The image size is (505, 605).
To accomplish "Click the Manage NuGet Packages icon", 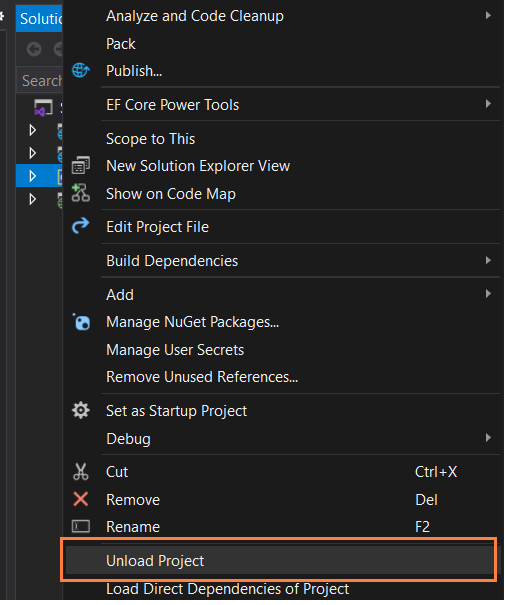I will click(x=81, y=322).
